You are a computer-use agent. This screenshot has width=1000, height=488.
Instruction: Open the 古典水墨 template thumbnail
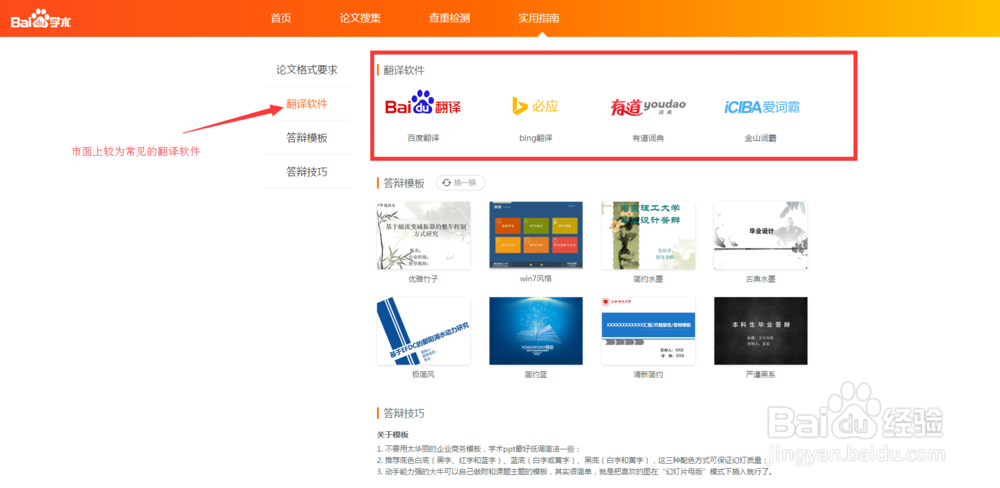pos(761,235)
